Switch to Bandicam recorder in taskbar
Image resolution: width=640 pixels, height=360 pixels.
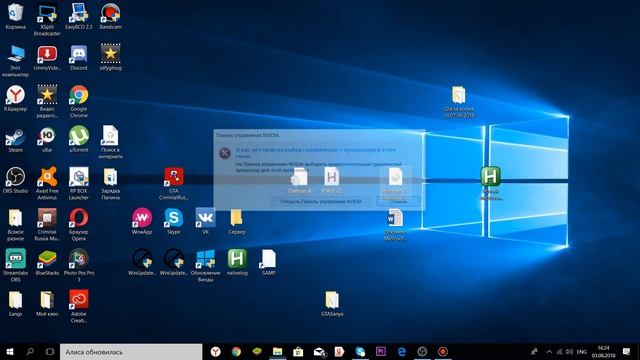tap(443, 351)
